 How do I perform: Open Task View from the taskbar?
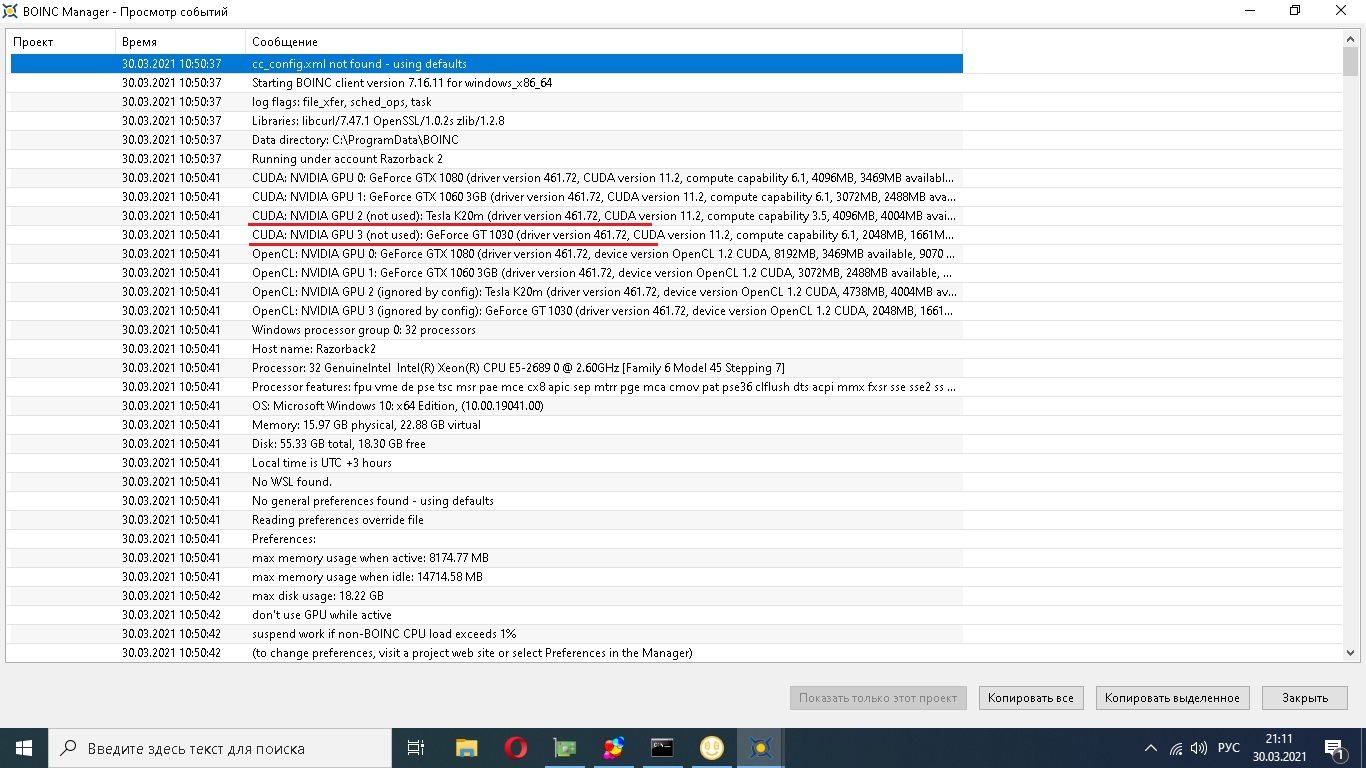tap(416, 748)
